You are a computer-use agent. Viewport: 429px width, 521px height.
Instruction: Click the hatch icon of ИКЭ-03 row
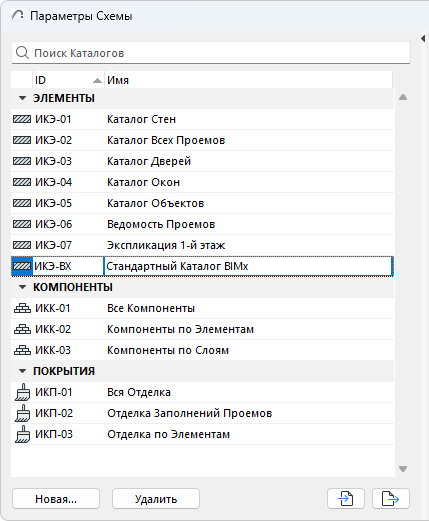22,161
